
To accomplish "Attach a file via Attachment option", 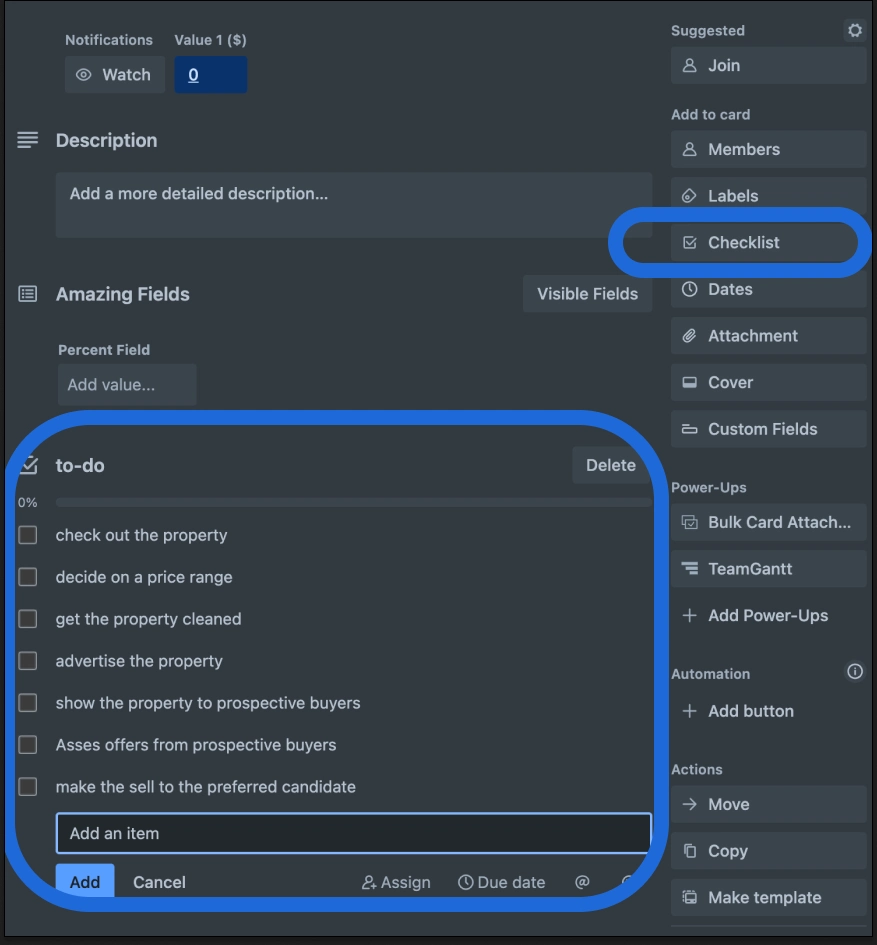I will 767,335.
